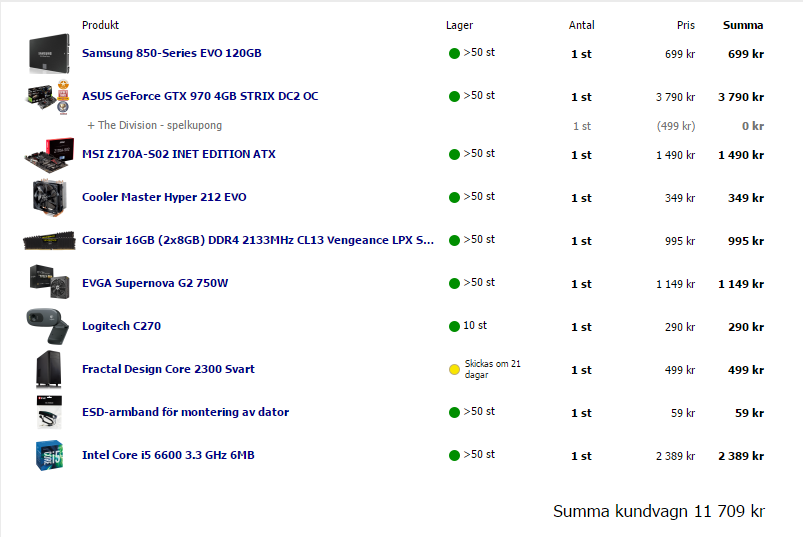Click the '2 389 kr' sum for Intel Core i5

pyautogui.click(x=741, y=456)
